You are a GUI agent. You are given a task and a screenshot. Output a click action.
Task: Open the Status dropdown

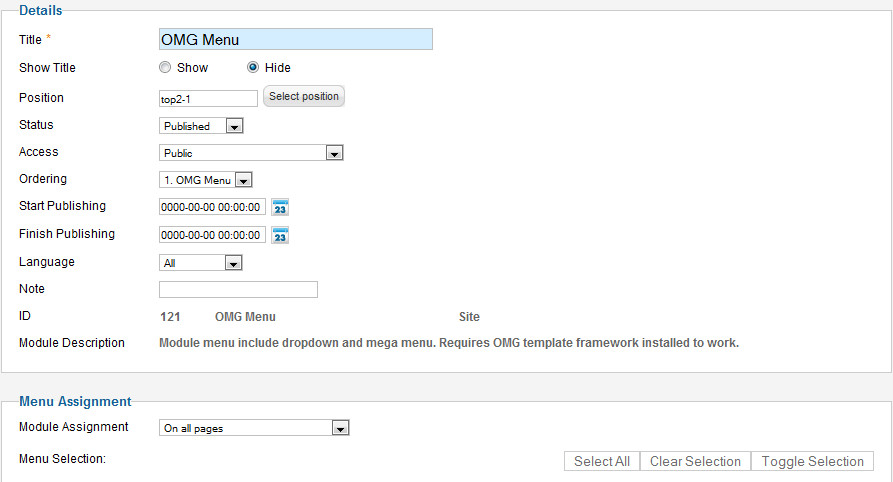[x=201, y=126]
